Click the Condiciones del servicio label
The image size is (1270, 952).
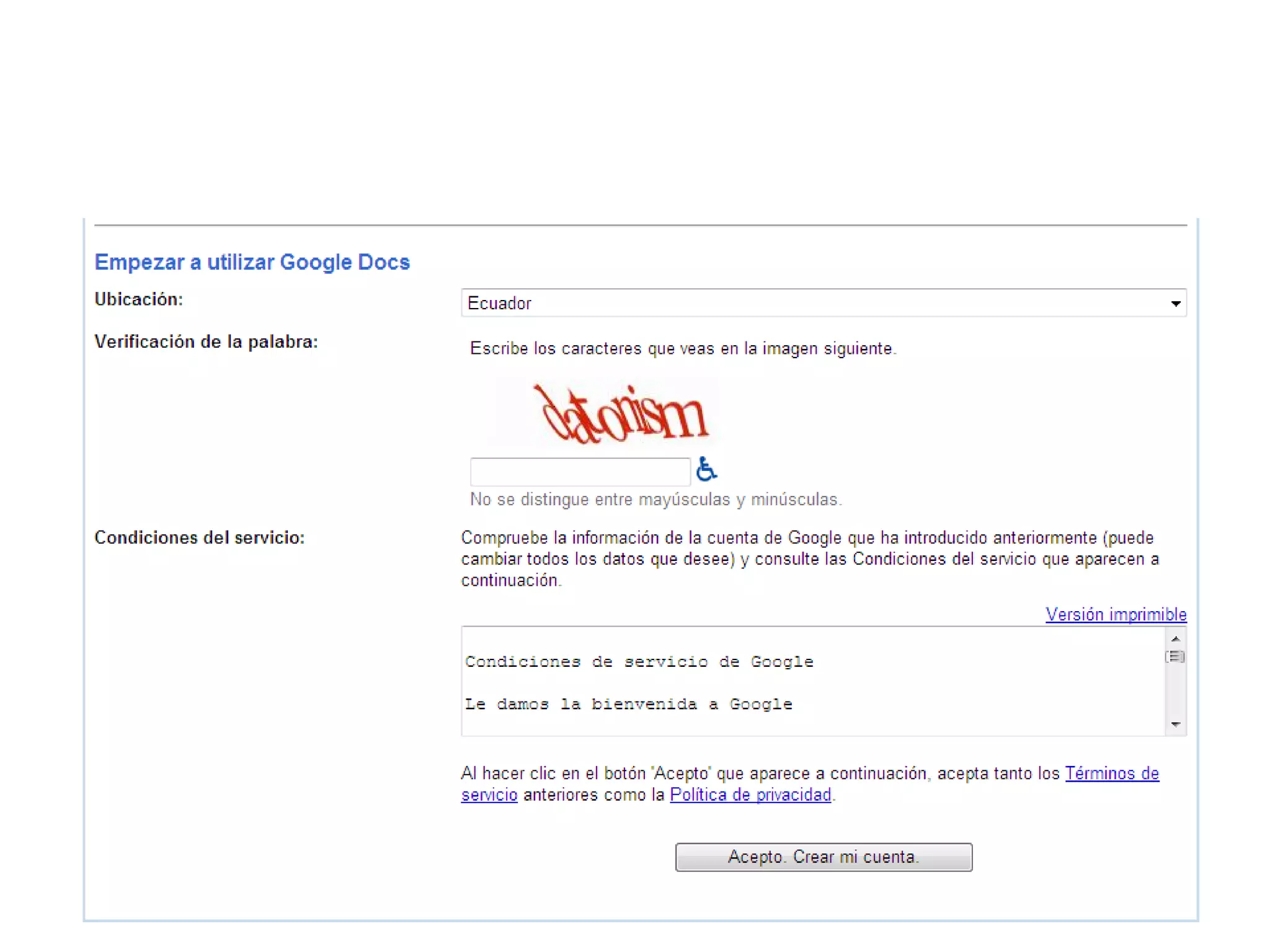tap(199, 537)
